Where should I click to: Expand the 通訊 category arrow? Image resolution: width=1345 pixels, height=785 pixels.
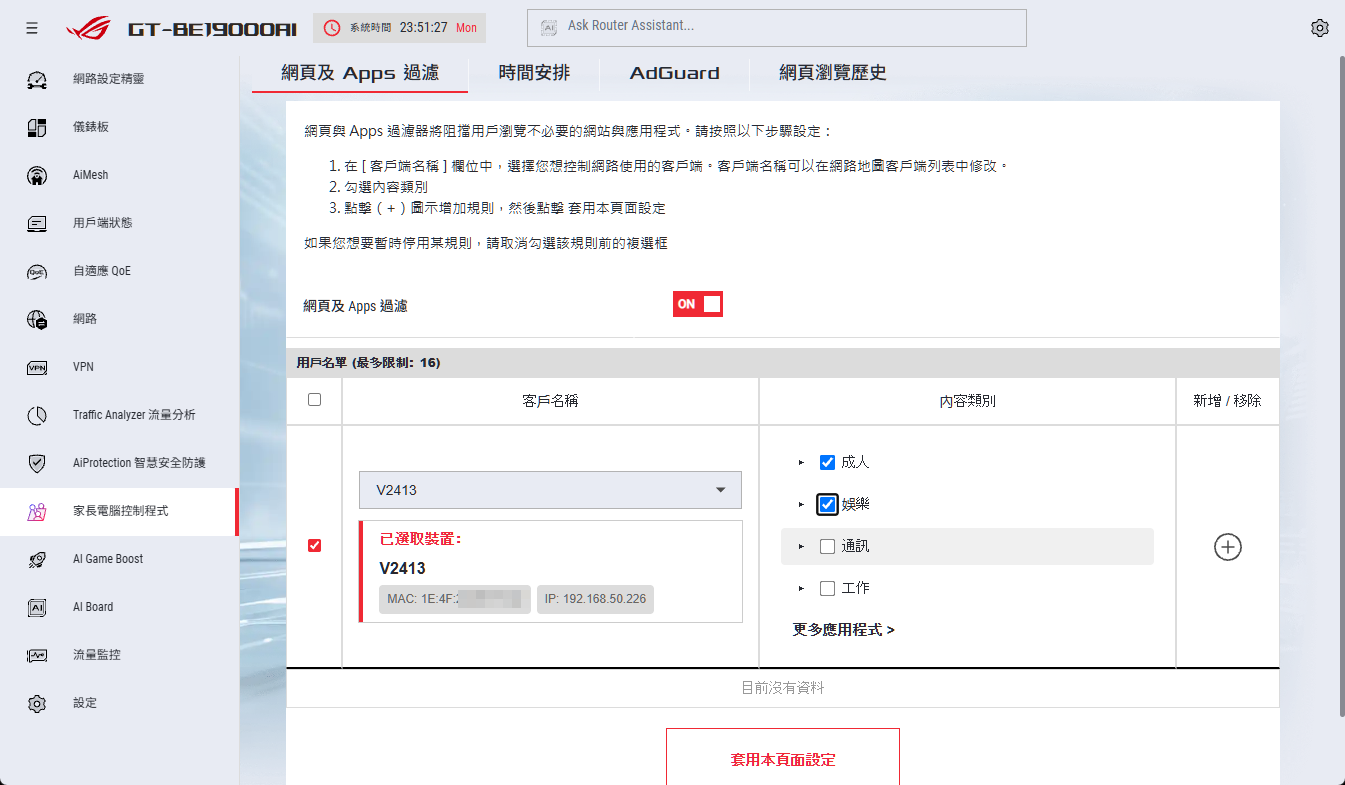[x=801, y=546]
